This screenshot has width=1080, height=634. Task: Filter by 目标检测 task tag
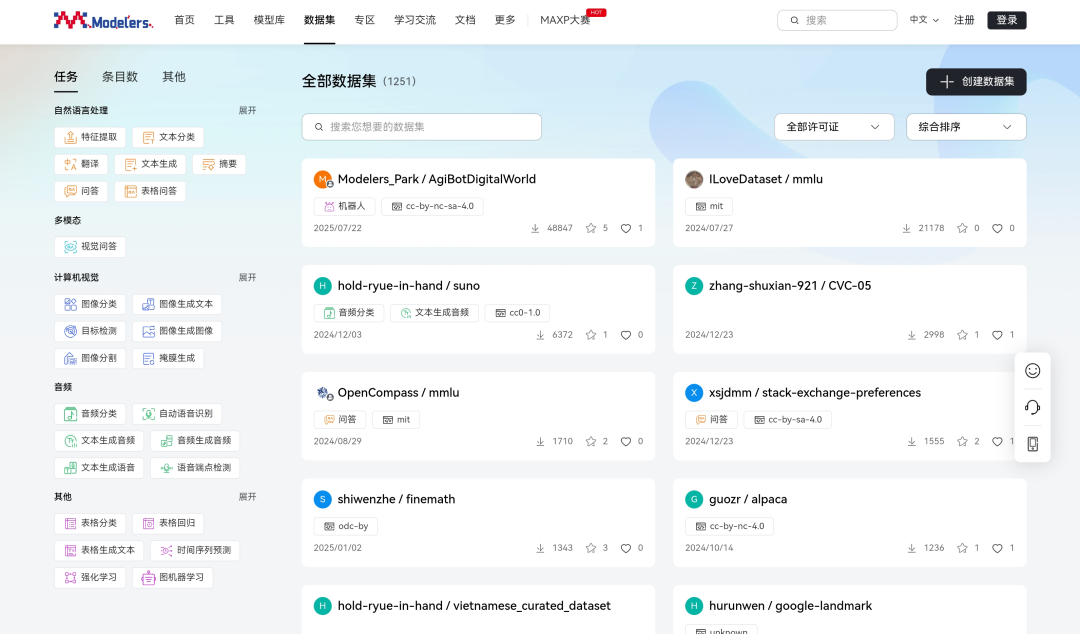click(90, 331)
